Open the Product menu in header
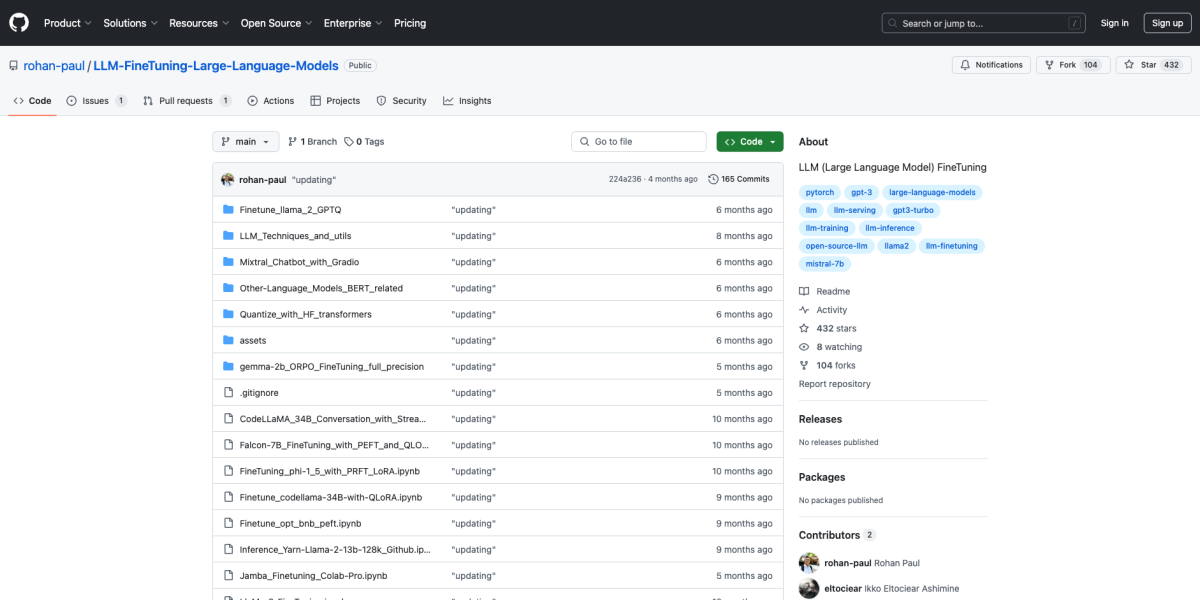 67,23
